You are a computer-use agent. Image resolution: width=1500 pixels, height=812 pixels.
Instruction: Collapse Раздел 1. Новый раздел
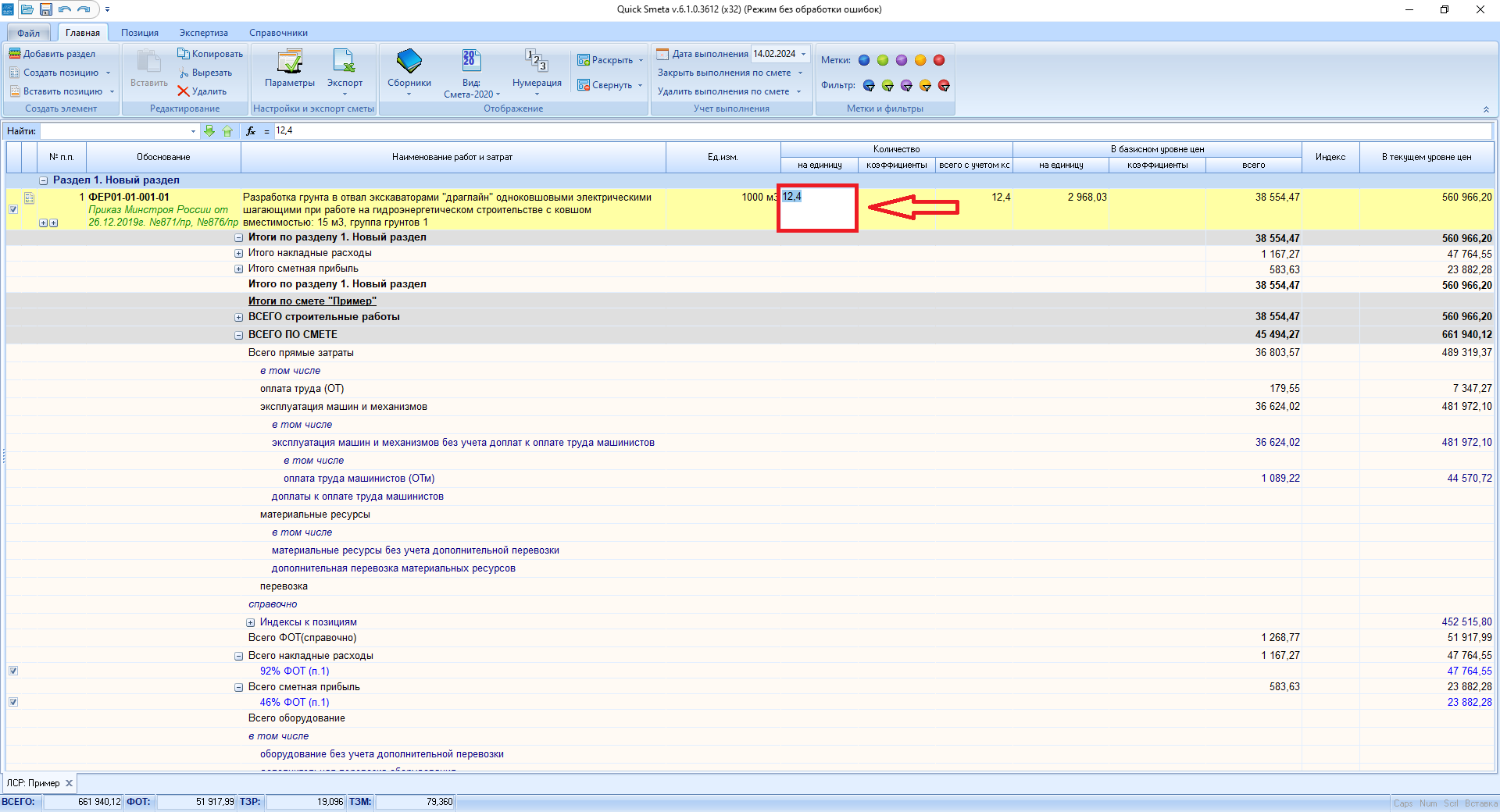click(x=44, y=180)
